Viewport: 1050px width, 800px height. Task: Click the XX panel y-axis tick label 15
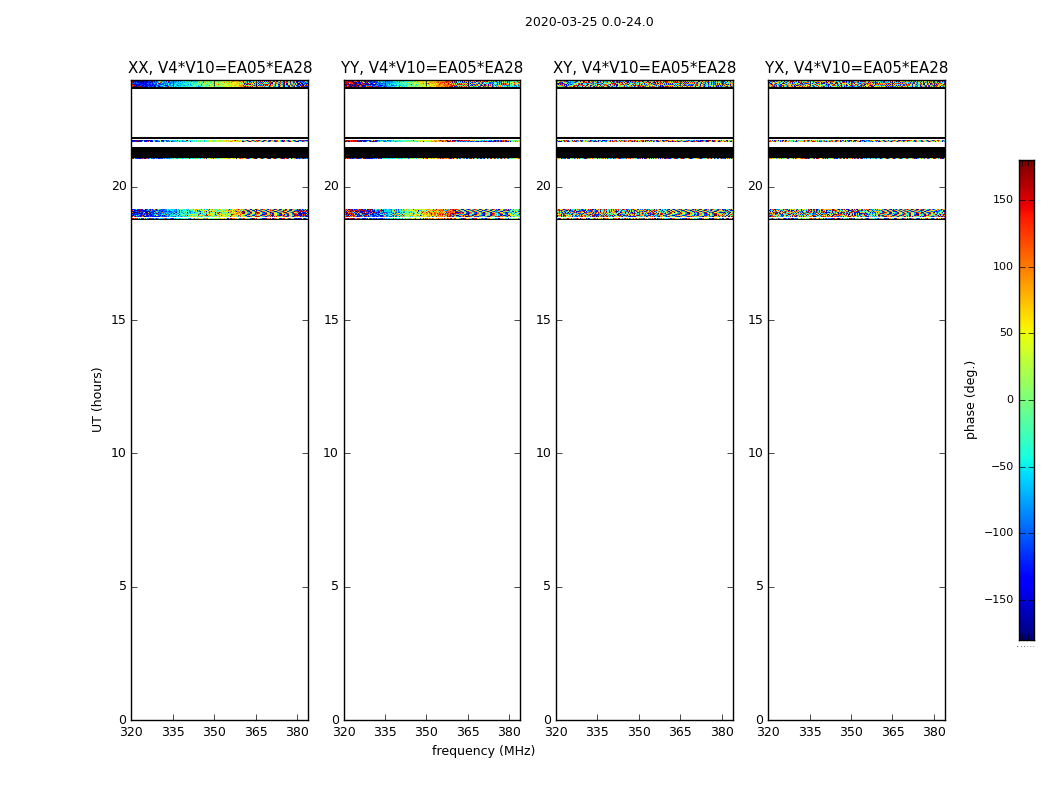tap(119, 320)
